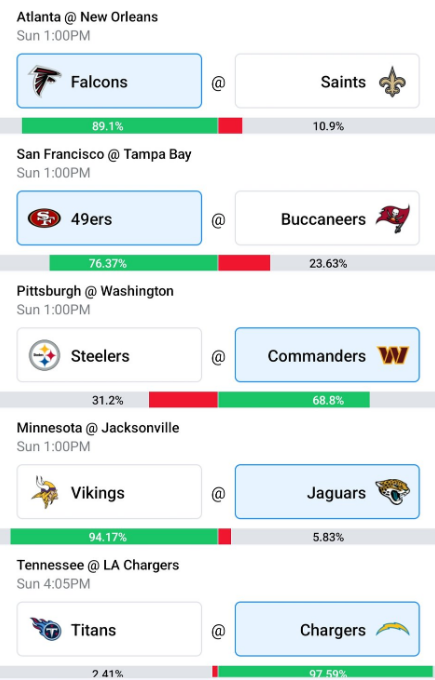Click the Chargers lightning bolt logo
Viewport: 435px width, 680px height.
coord(393,629)
